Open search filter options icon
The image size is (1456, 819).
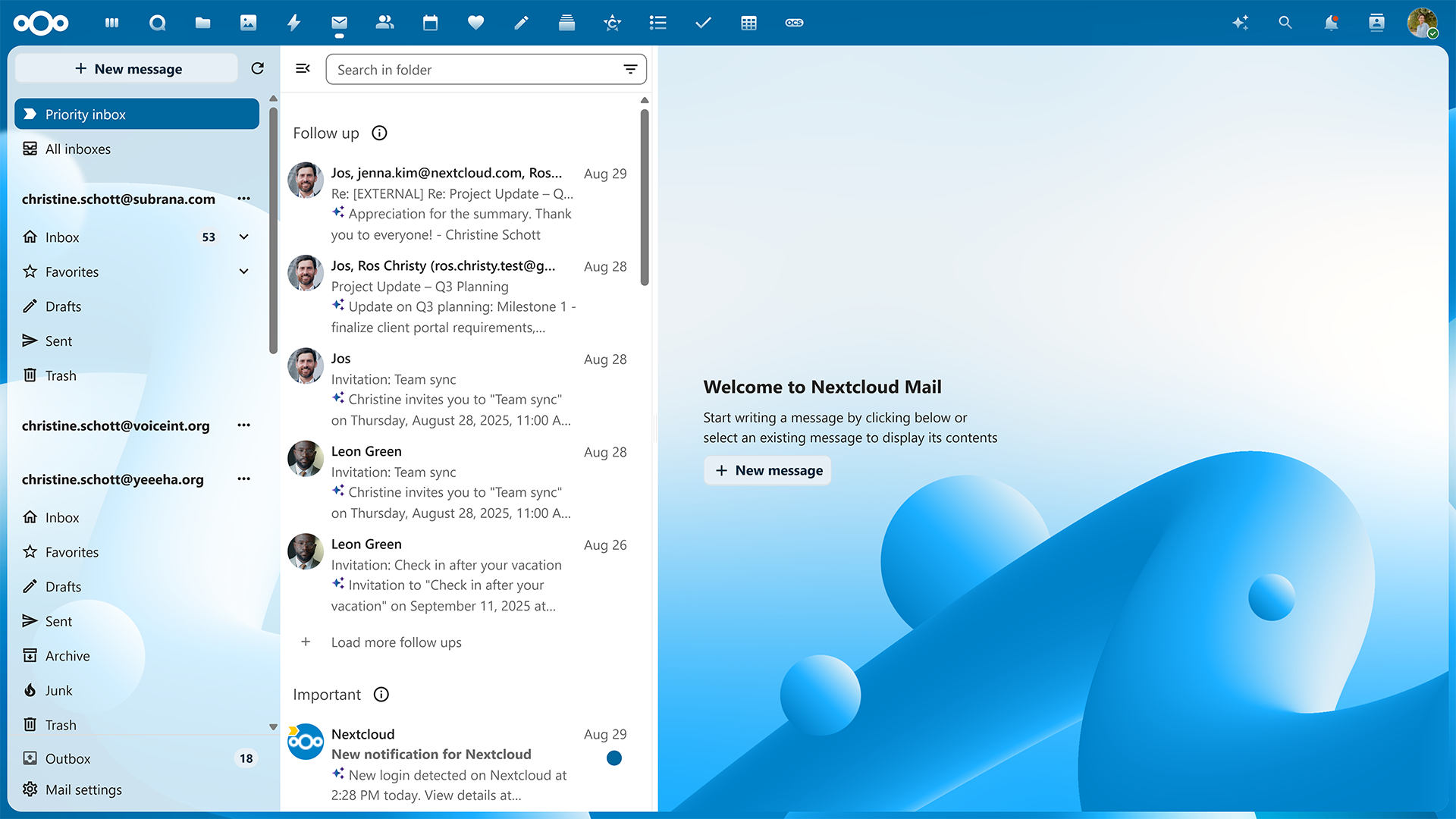click(630, 69)
